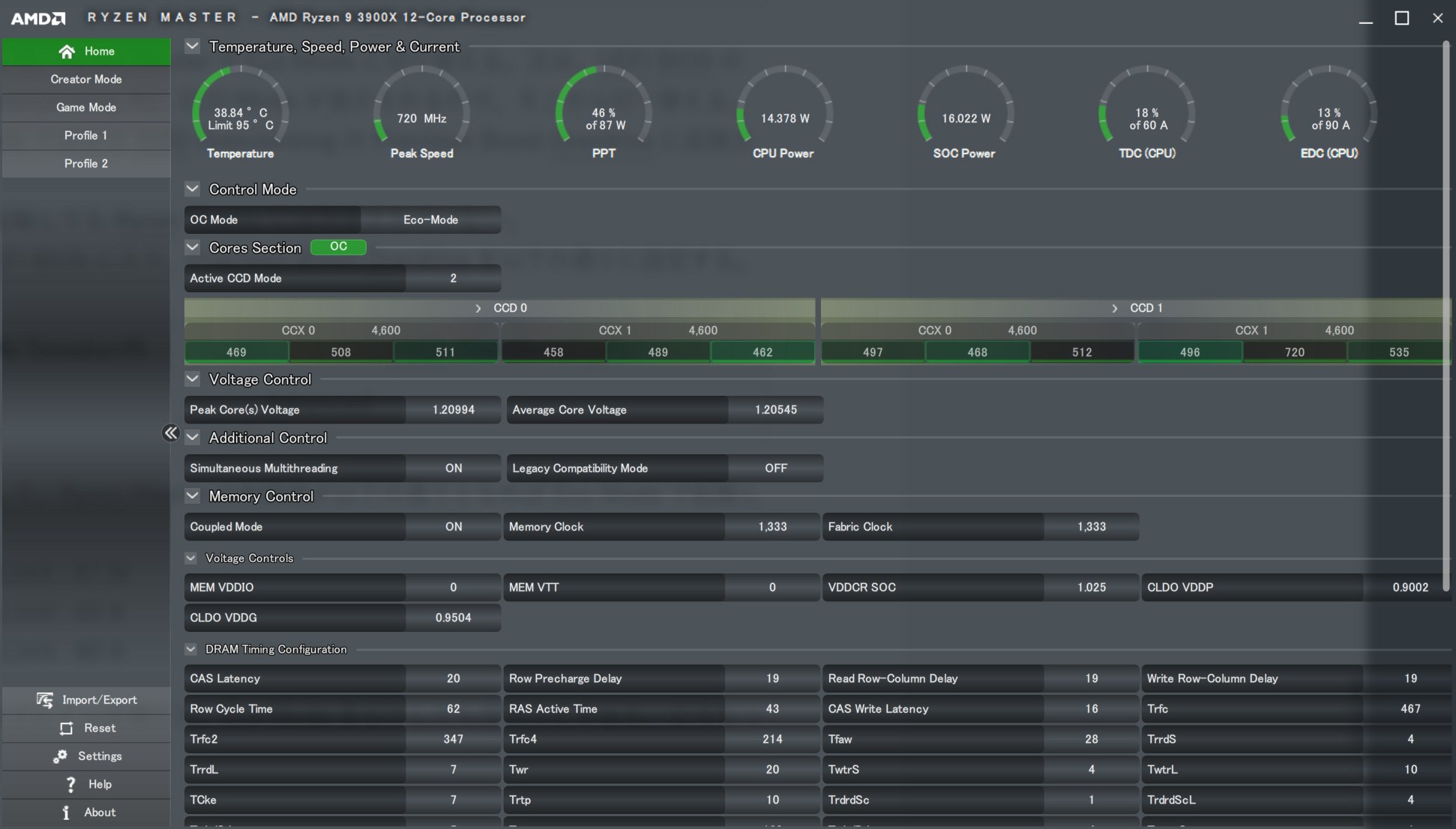Select OC Mode control option
The height and width of the screenshot is (829, 1456).
(x=272, y=220)
